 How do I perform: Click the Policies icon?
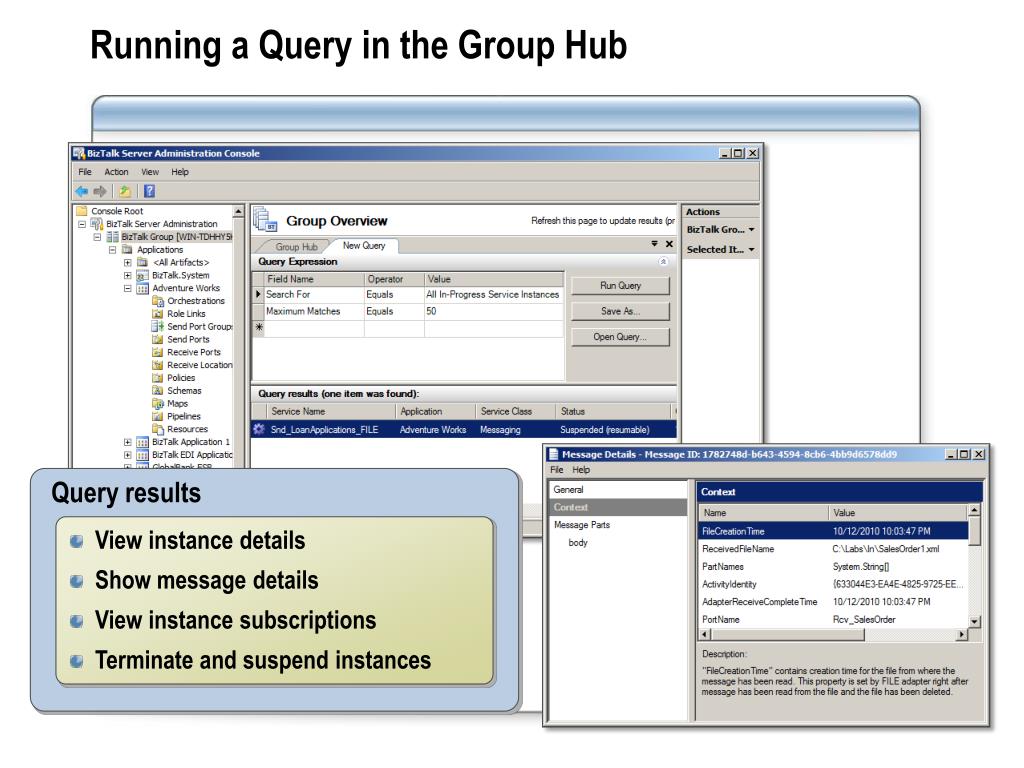(x=158, y=378)
